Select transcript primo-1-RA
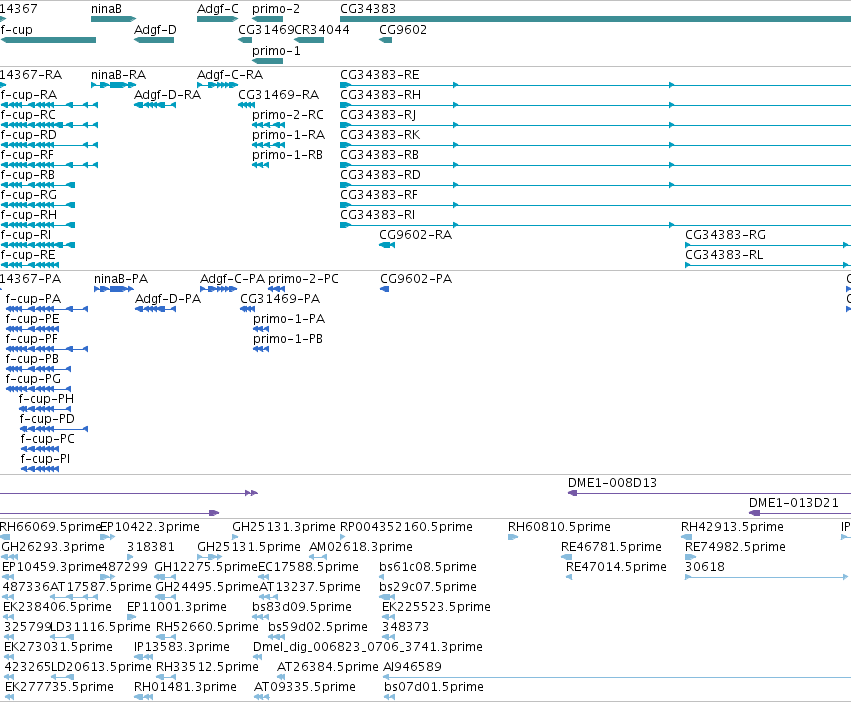This screenshot has height=702, width=851. coord(289,135)
